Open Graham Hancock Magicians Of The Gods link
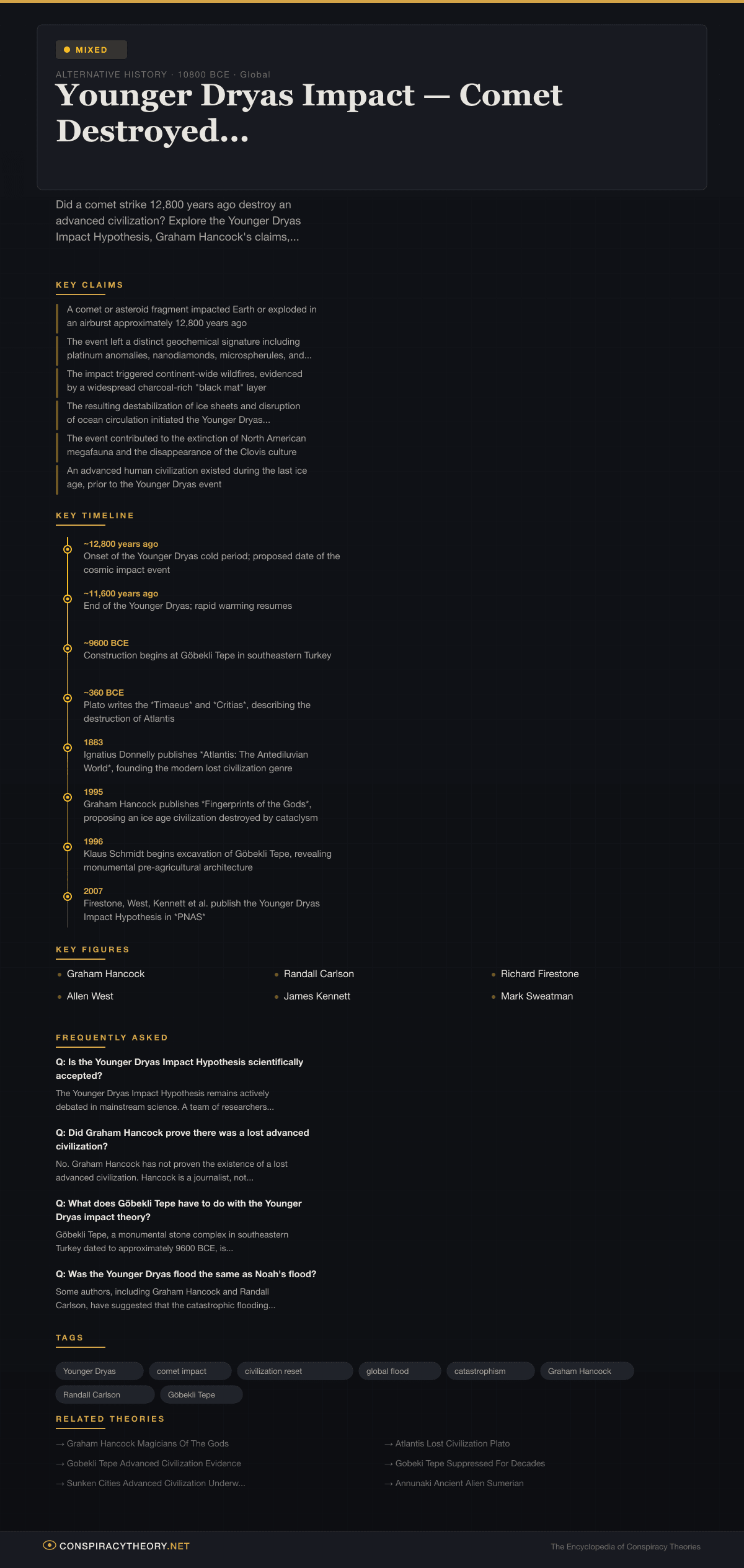The width and height of the screenshot is (744, 1568). [x=148, y=1443]
